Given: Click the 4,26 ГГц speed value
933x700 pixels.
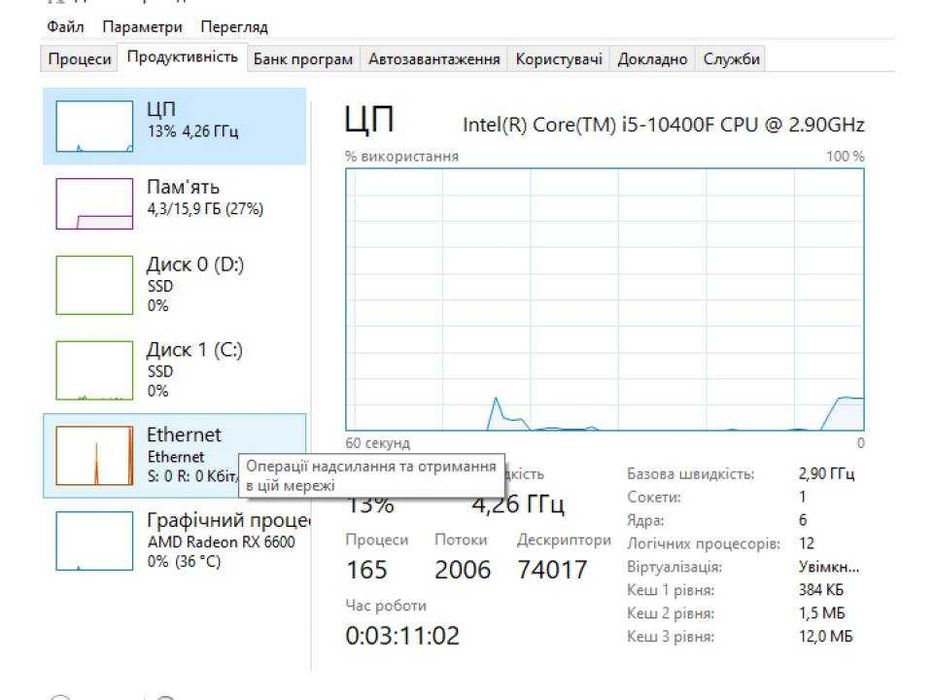Looking at the screenshot, I should (518, 505).
